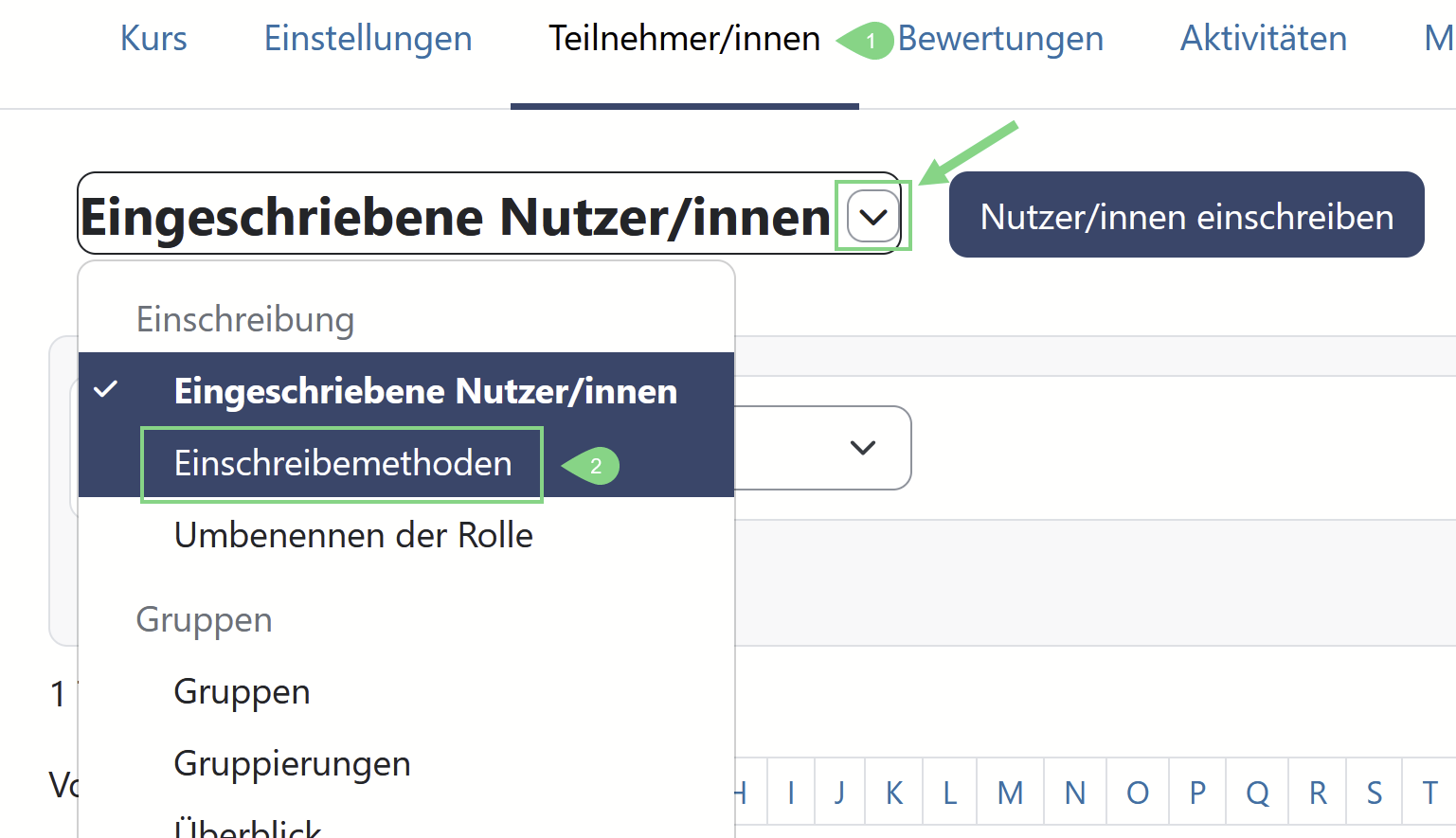The height and width of the screenshot is (838, 1456).
Task: Open the Aktivitäten tab
Action: pos(1263,39)
